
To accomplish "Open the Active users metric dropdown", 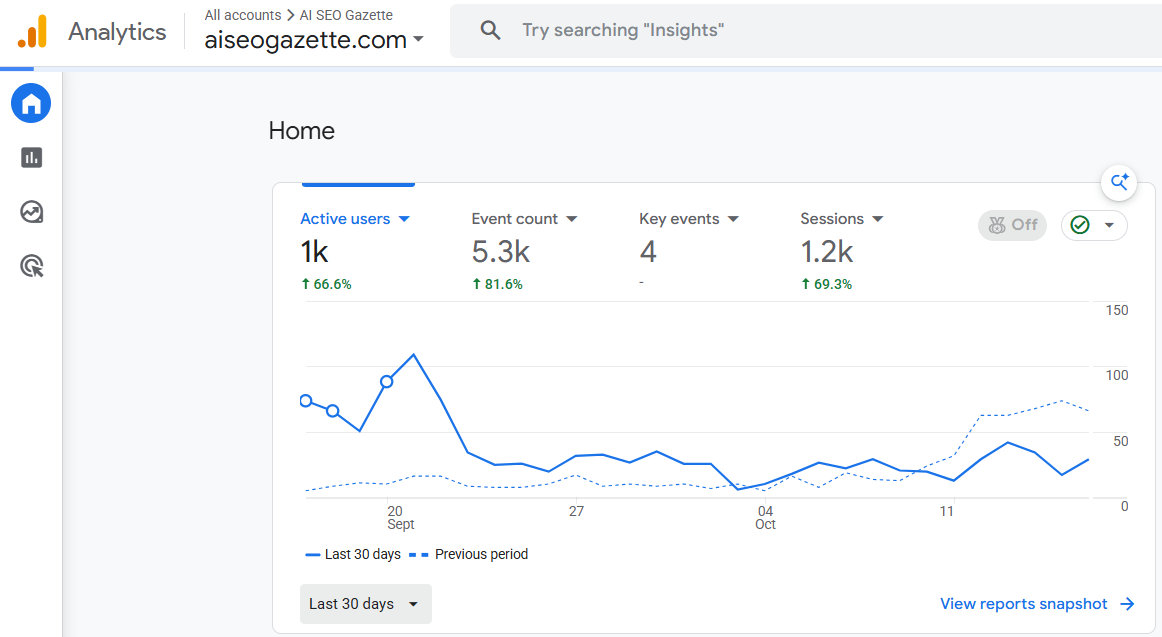I will coord(404,219).
